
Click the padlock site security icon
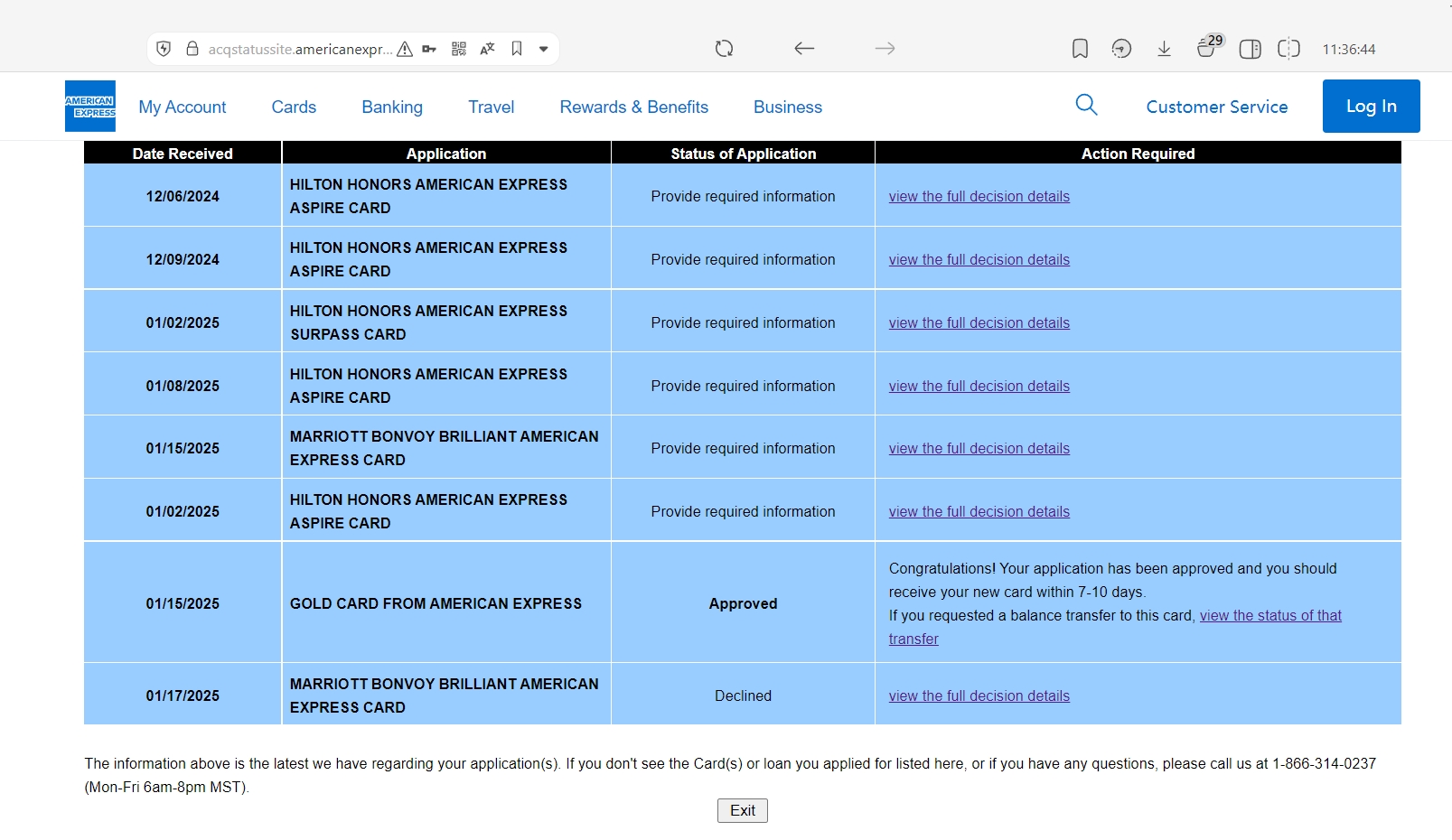tap(192, 49)
